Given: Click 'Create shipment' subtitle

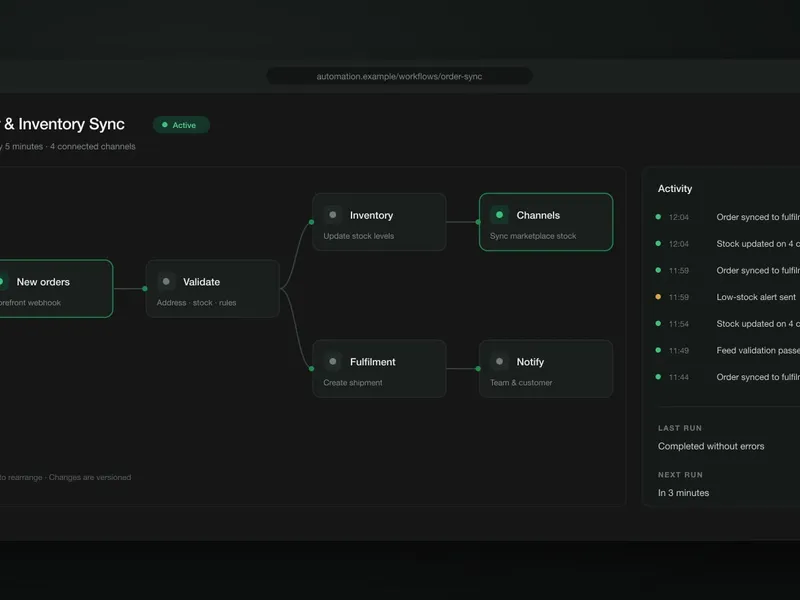Looking at the screenshot, I should [353, 383].
